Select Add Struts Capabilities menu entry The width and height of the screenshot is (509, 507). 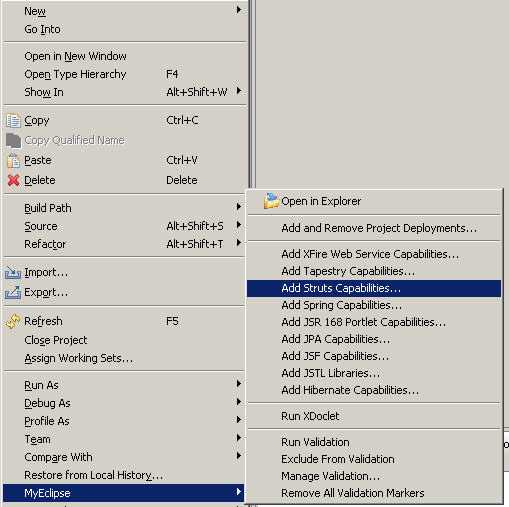(374, 288)
